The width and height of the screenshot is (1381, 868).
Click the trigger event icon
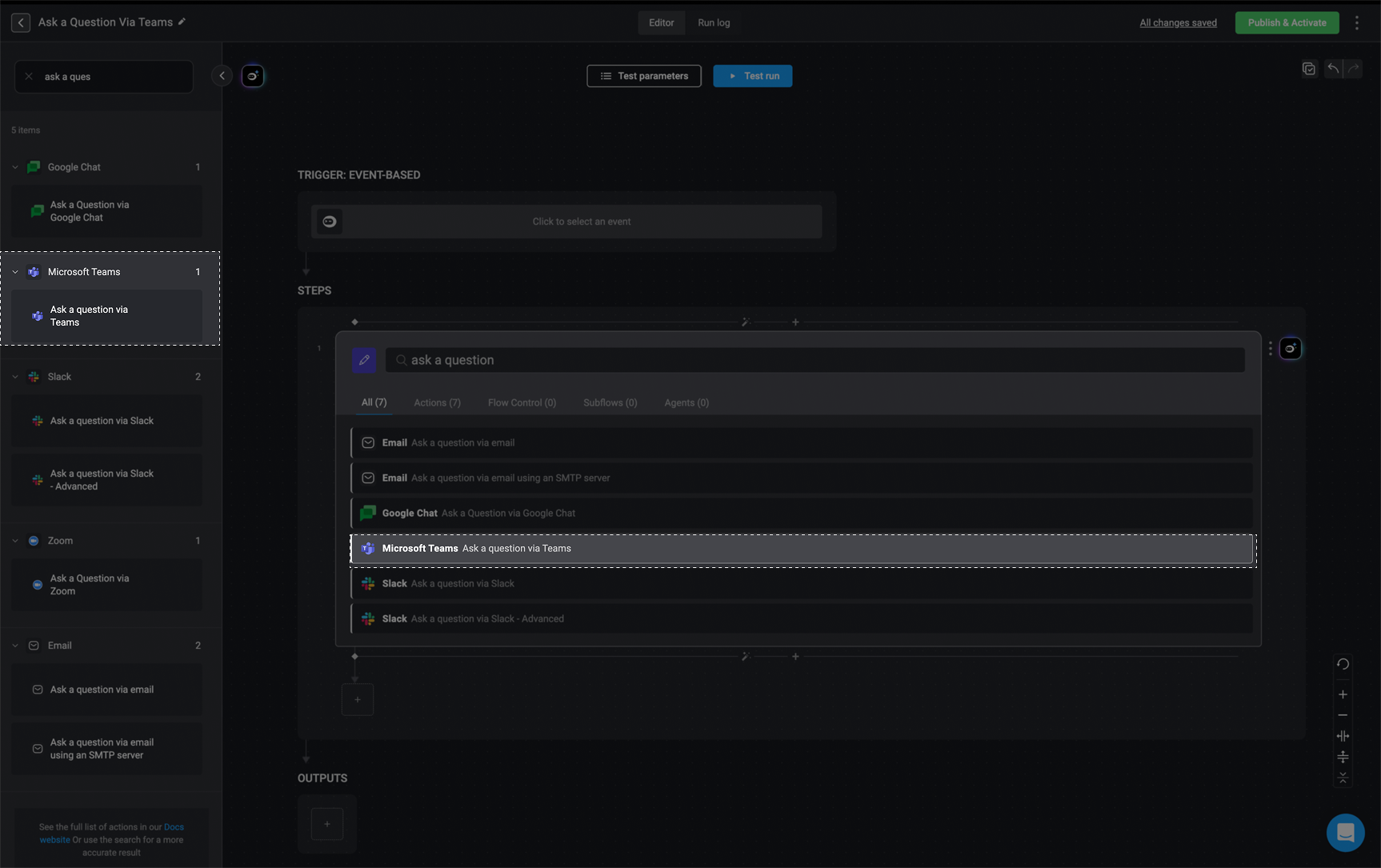pos(330,222)
